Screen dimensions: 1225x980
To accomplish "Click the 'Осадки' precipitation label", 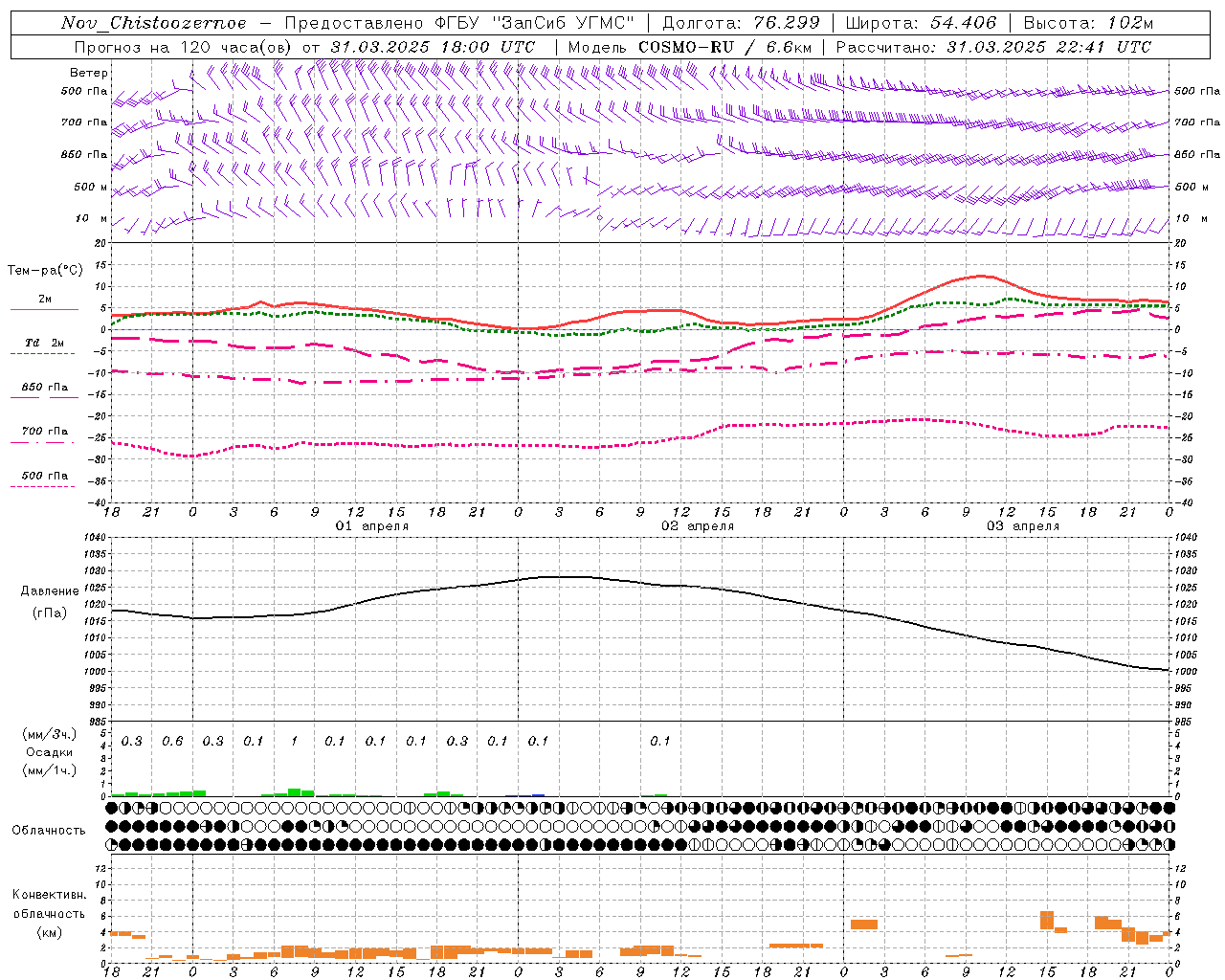I will tap(50, 752).
